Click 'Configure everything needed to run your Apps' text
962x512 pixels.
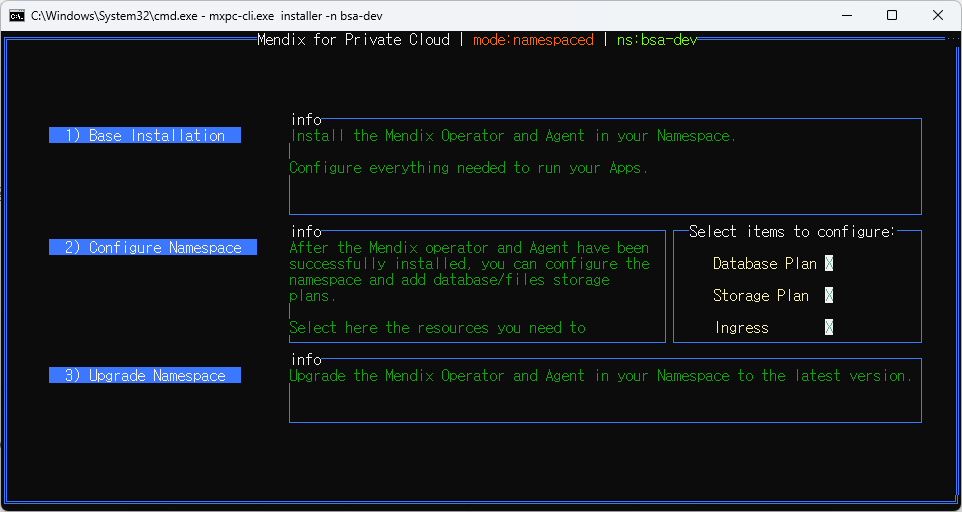(x=469, y=168)
